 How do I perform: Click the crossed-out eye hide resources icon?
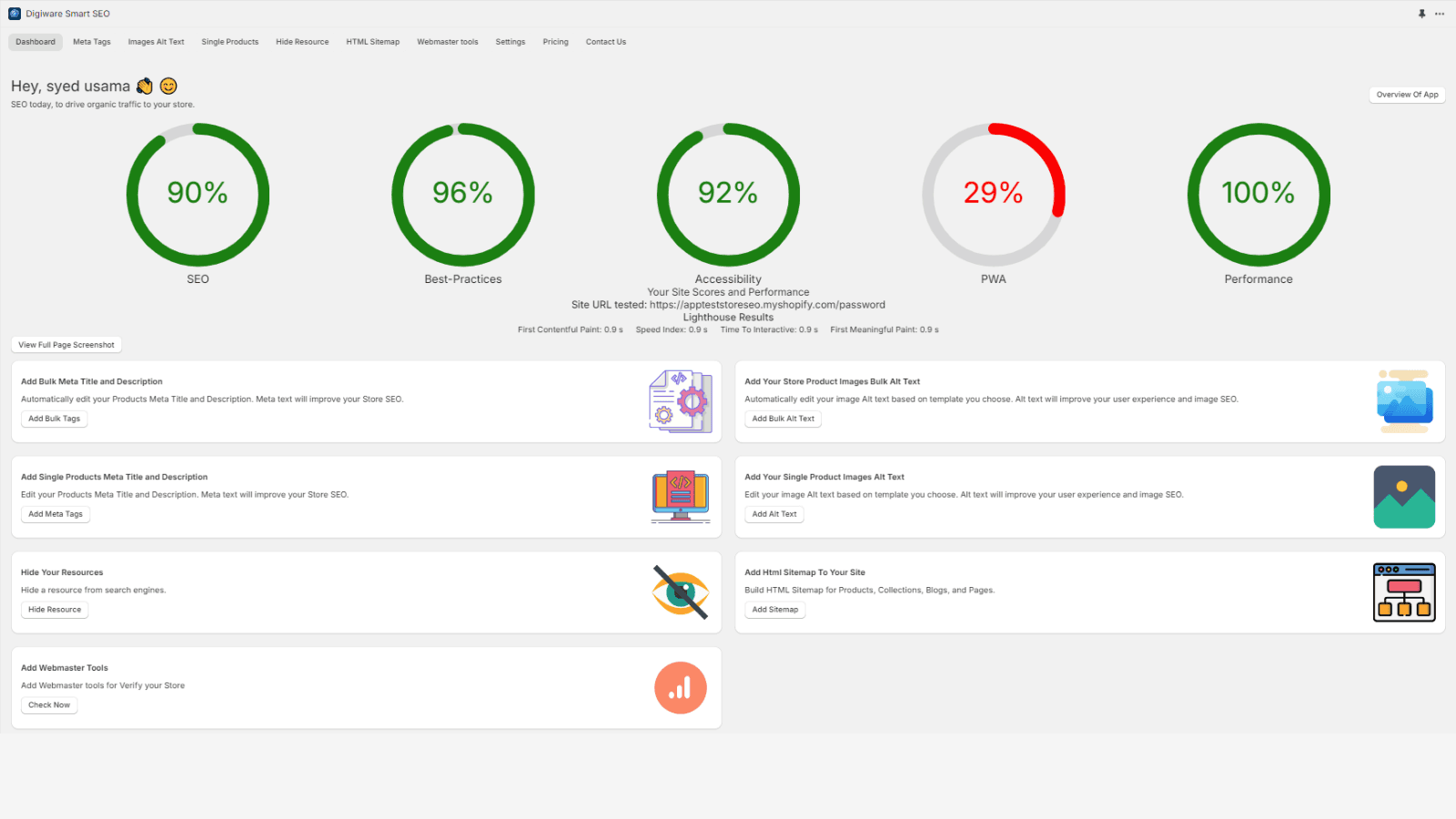tap(680, 592)
